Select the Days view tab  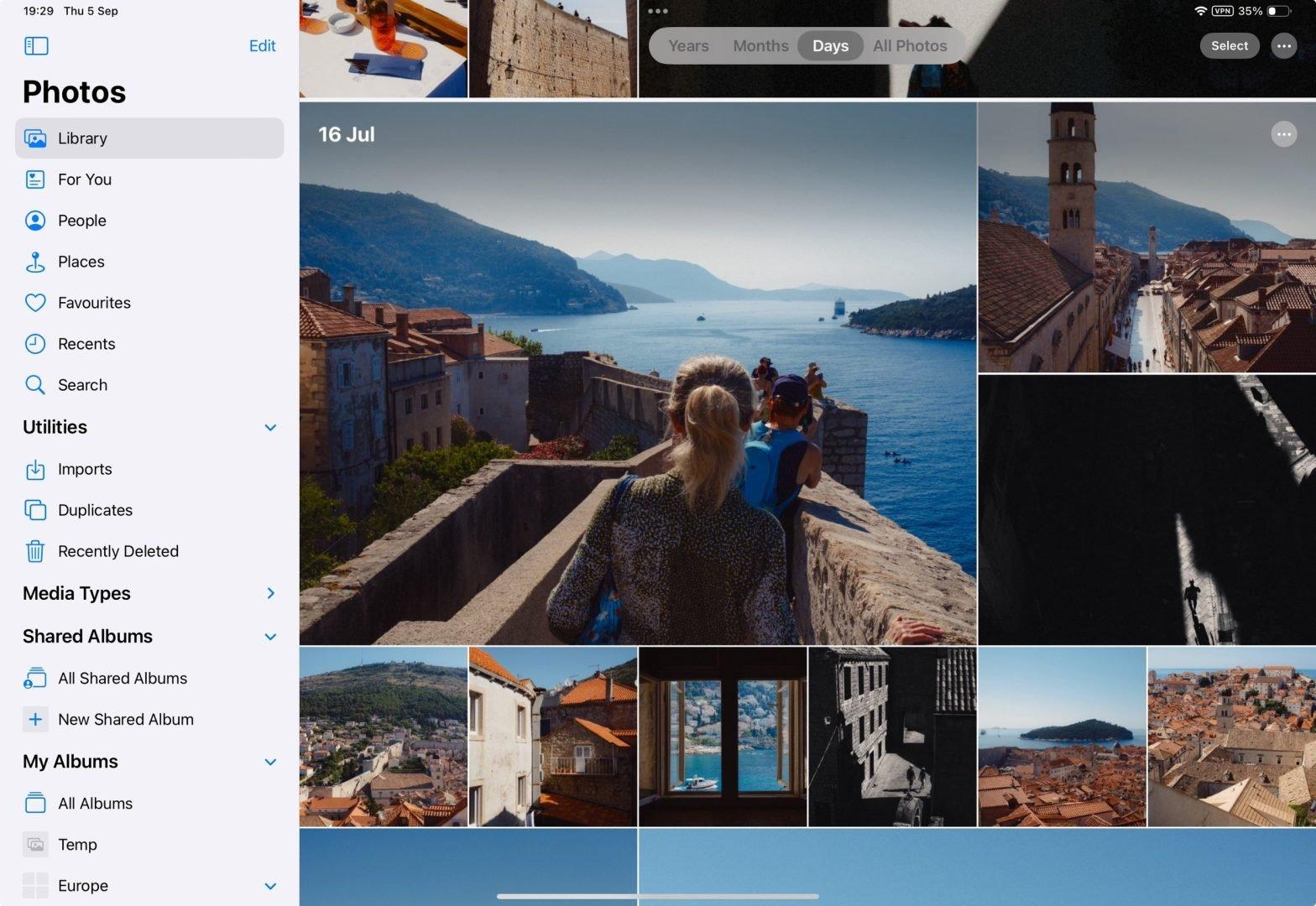click(x=830, y=46)
